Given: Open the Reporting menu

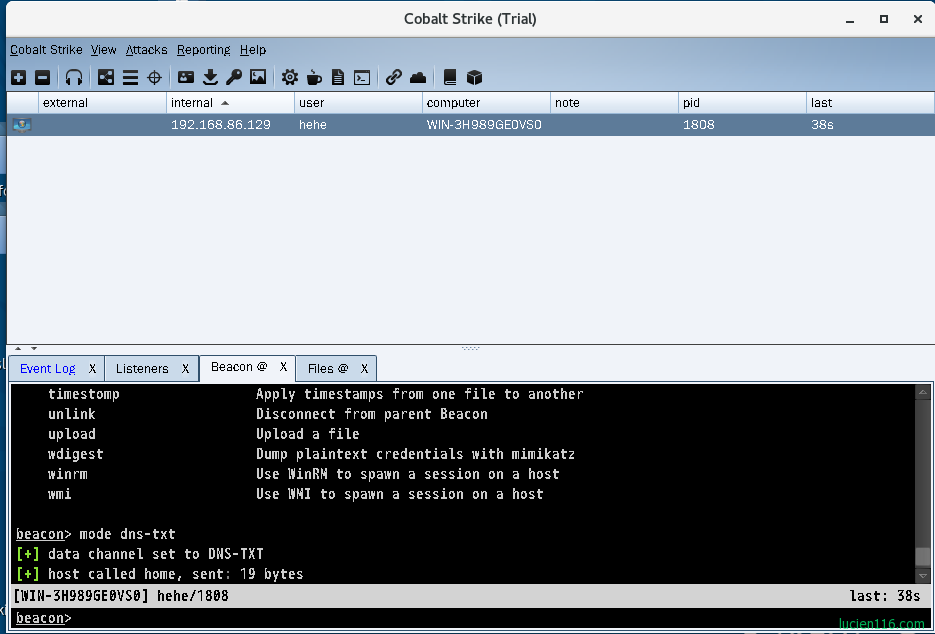Looking at the screenshot, I should tap(203, 50).
